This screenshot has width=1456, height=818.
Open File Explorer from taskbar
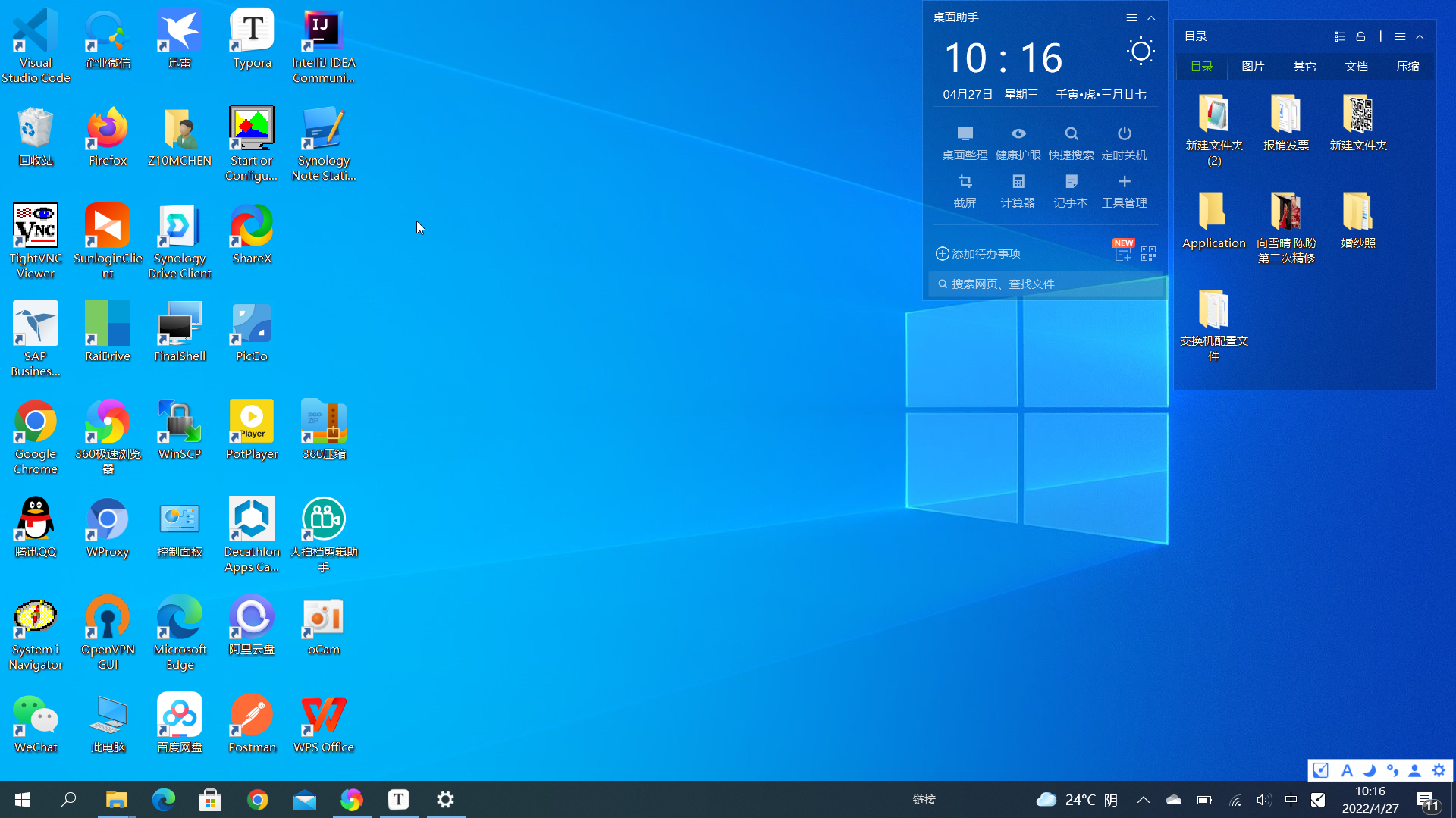pos(116,799)
